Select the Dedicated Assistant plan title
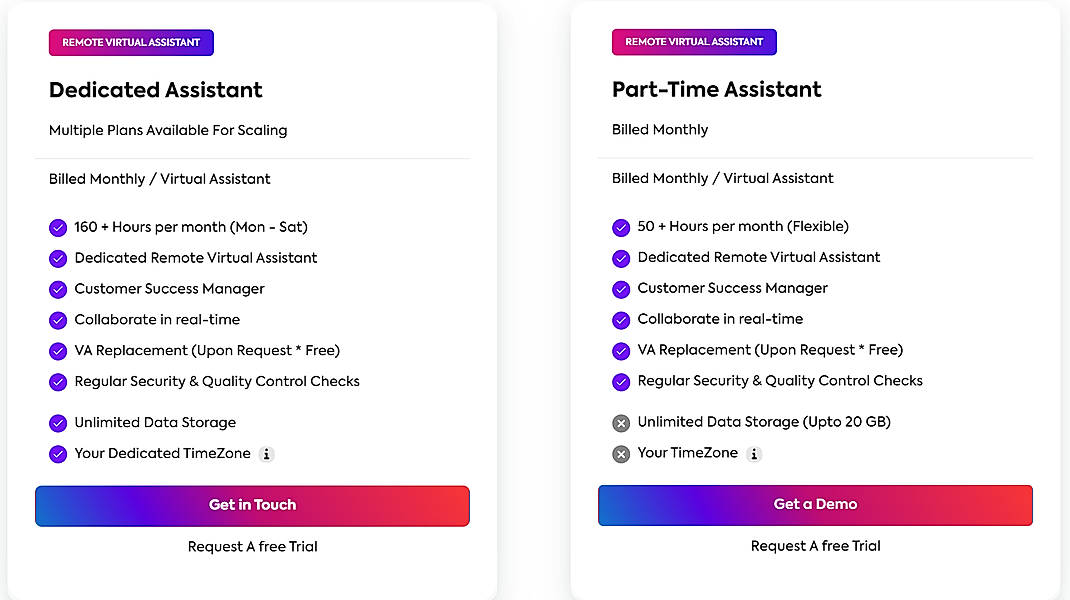Image resolution: width=1070 pixels, height=600 pixels. click(x=155, y=90)
